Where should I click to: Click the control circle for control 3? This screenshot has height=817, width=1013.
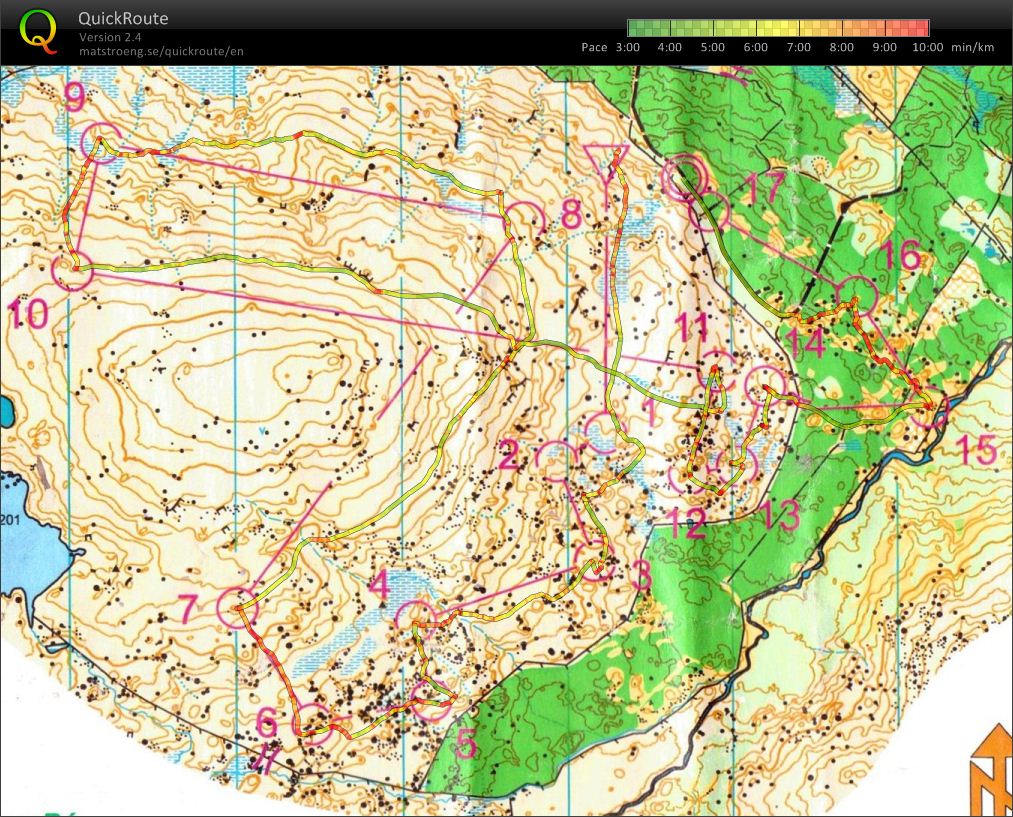(594, 562)
